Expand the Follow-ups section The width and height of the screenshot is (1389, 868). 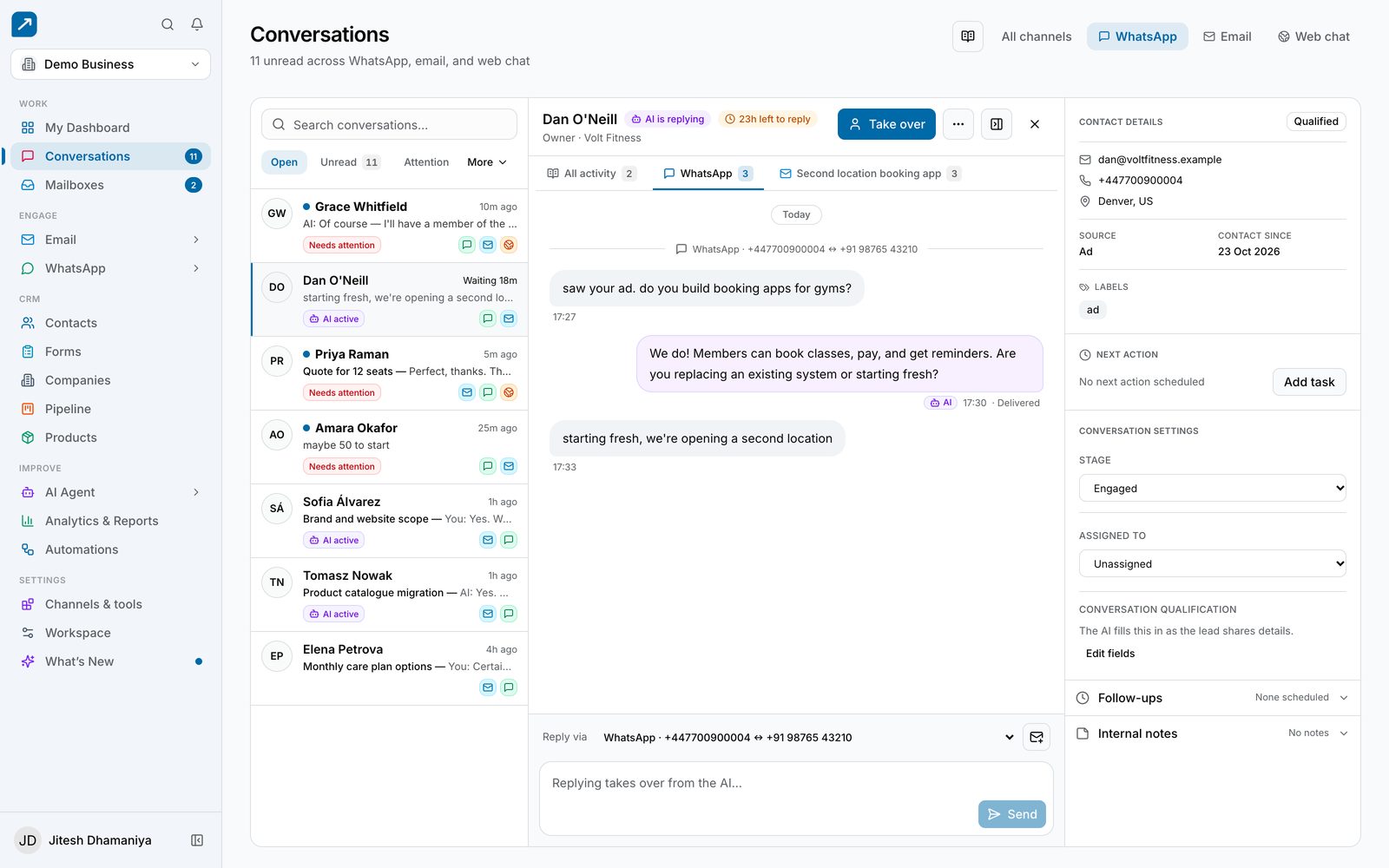1213,698
